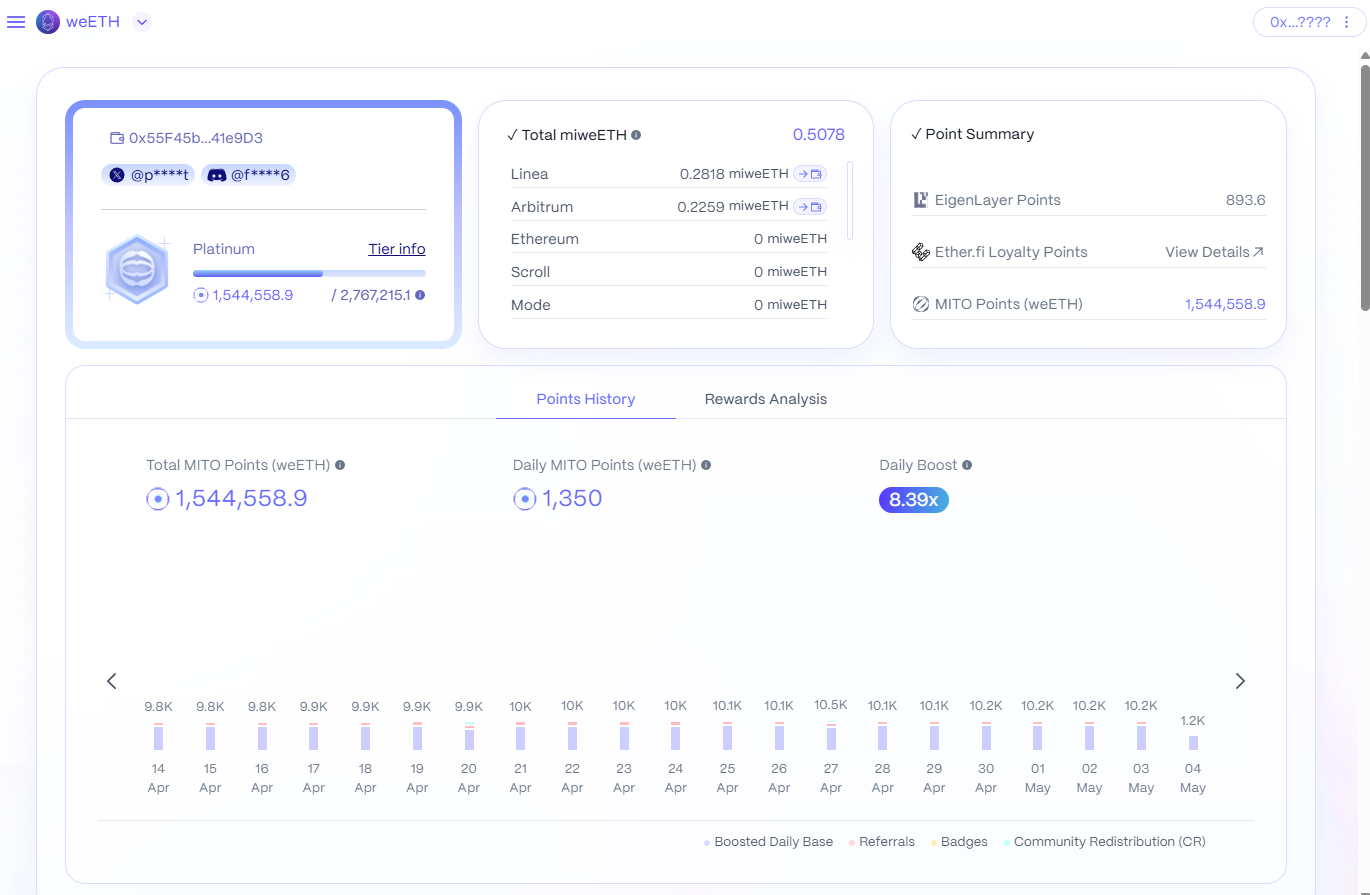The width and height of the screenshot is (1370, 895).
Task: Click the wallet address 0x55F45b...41e9D3
Action: coord(196,139)
